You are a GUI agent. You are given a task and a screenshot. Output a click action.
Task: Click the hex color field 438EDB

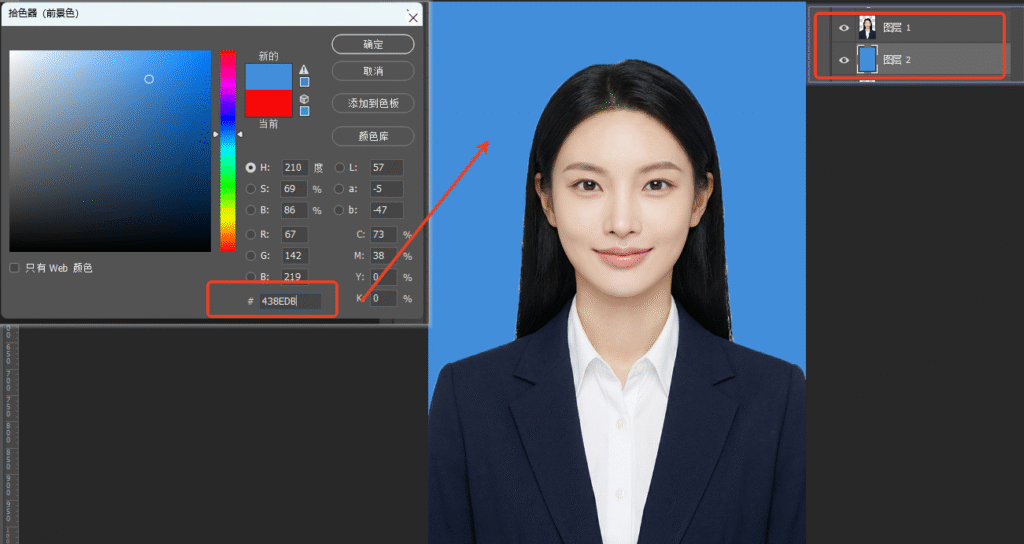pos(290,301)
